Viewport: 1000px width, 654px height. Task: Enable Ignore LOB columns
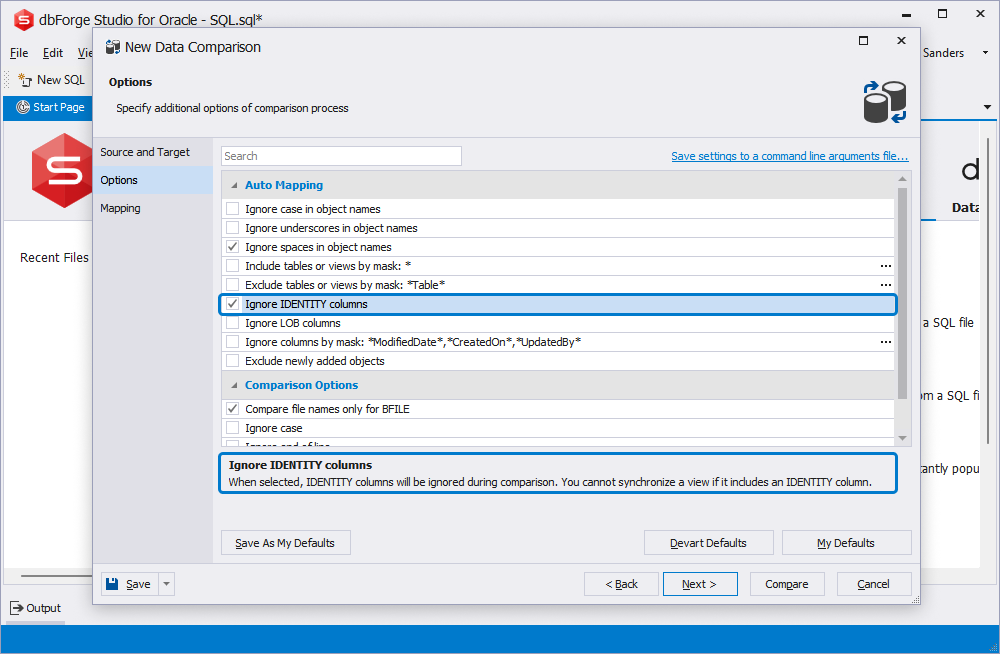(233, 323)
